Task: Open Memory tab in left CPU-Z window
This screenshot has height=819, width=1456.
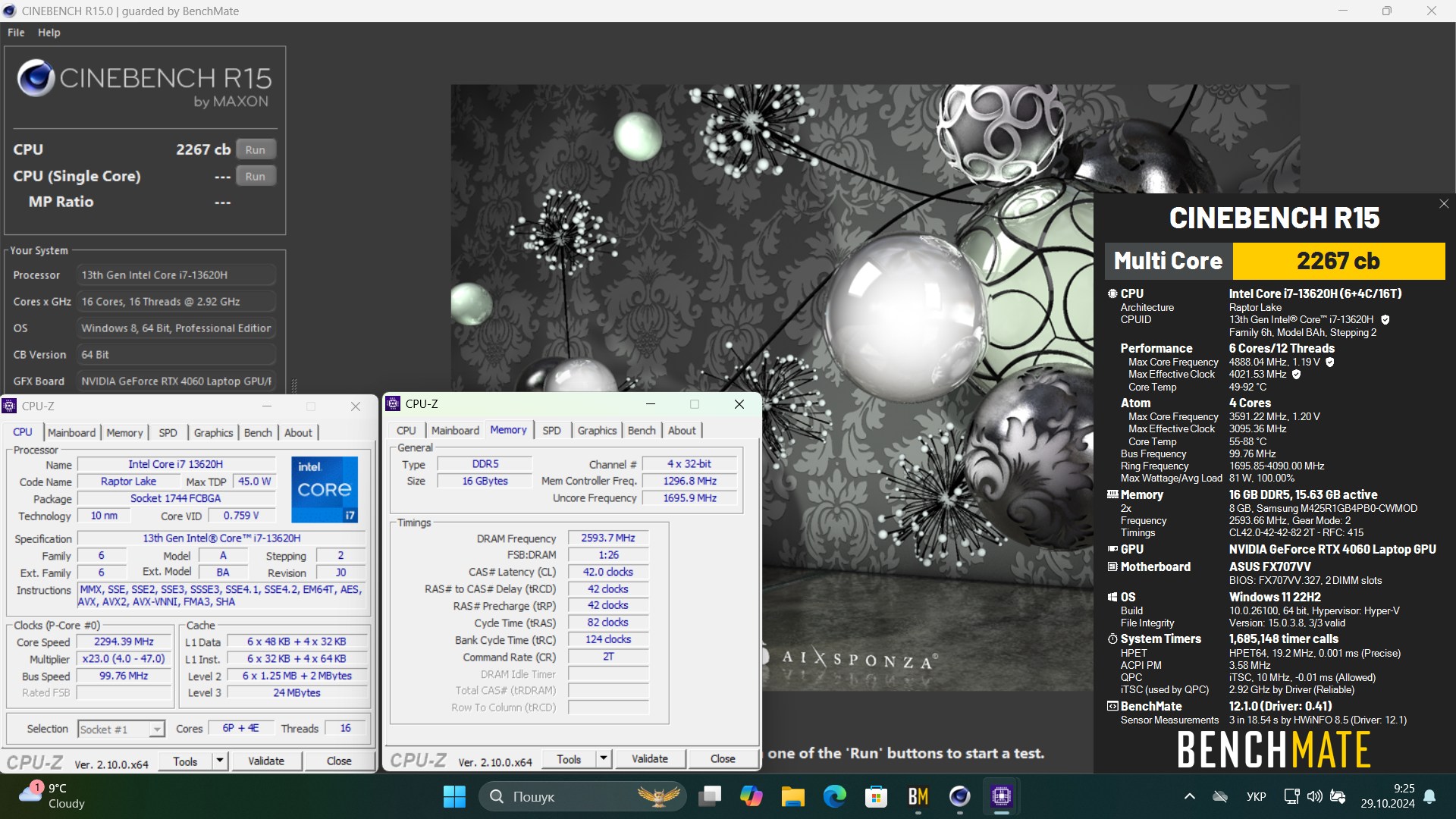Action: click(124, 432)
